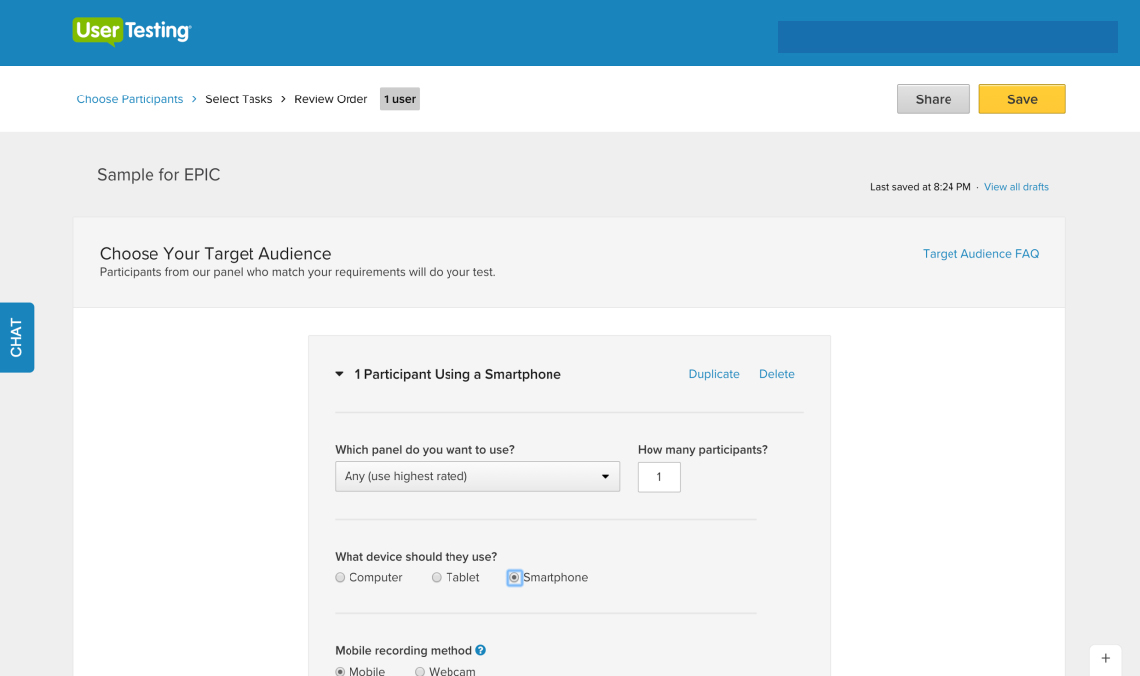Open the panel dropdown showing Any (use highest rated)
The width and height of the screenshot is (1140, 676).
(477, 477)
